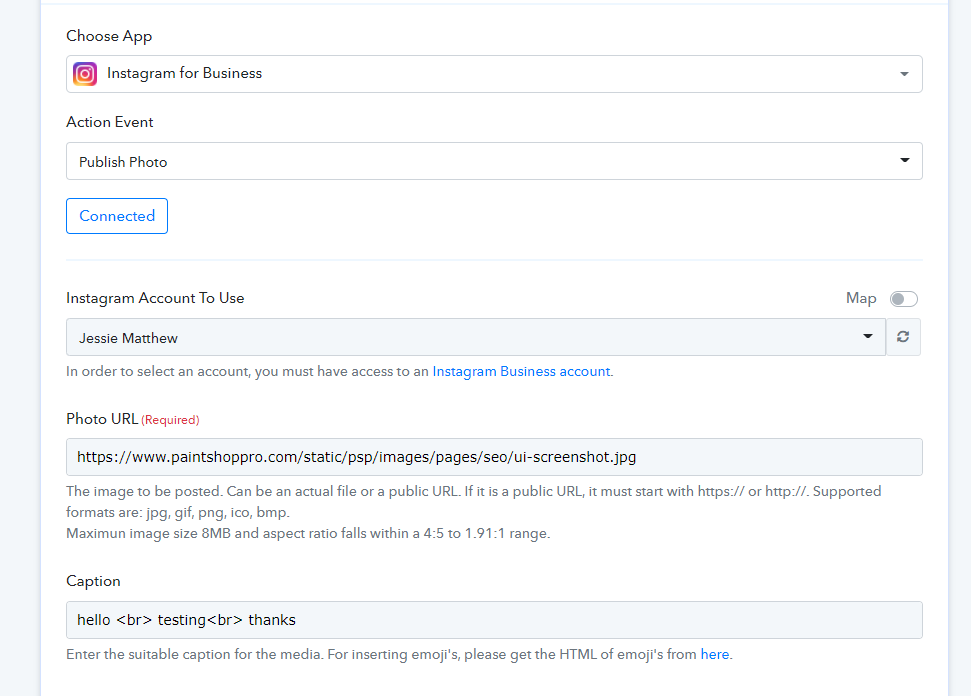971x696 pixels.
Task: Click the Choose App label
Action: [x=109, y=37]
